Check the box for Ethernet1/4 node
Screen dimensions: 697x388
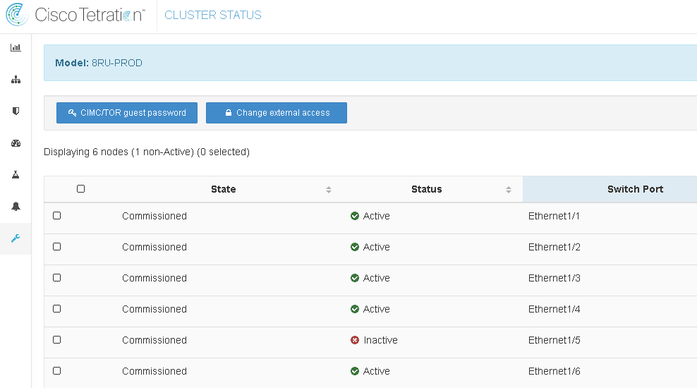(x=57, y=308)
